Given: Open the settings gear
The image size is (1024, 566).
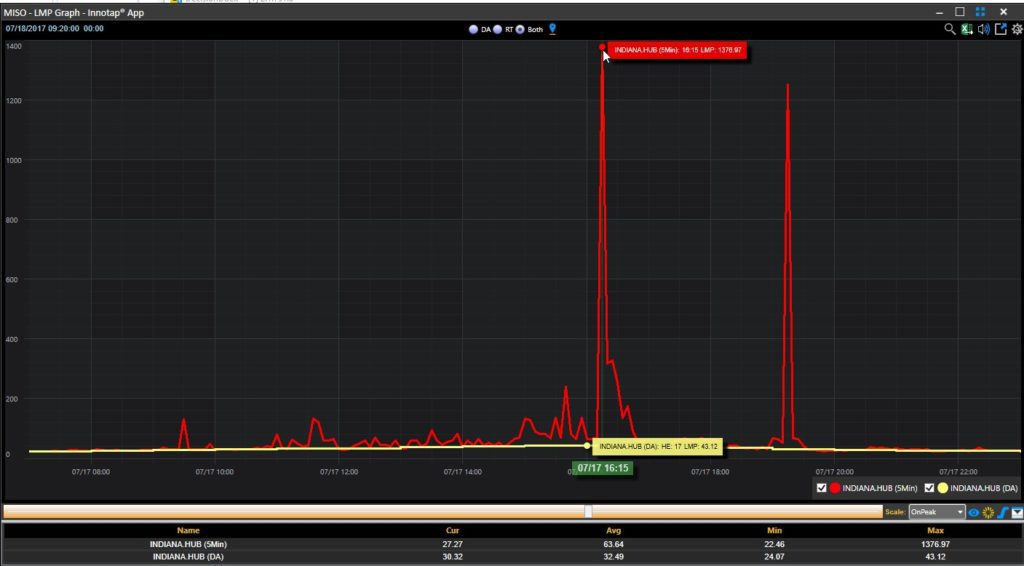Looking at the screenshot, I should pyautogui.click(x=1017, y=29).
